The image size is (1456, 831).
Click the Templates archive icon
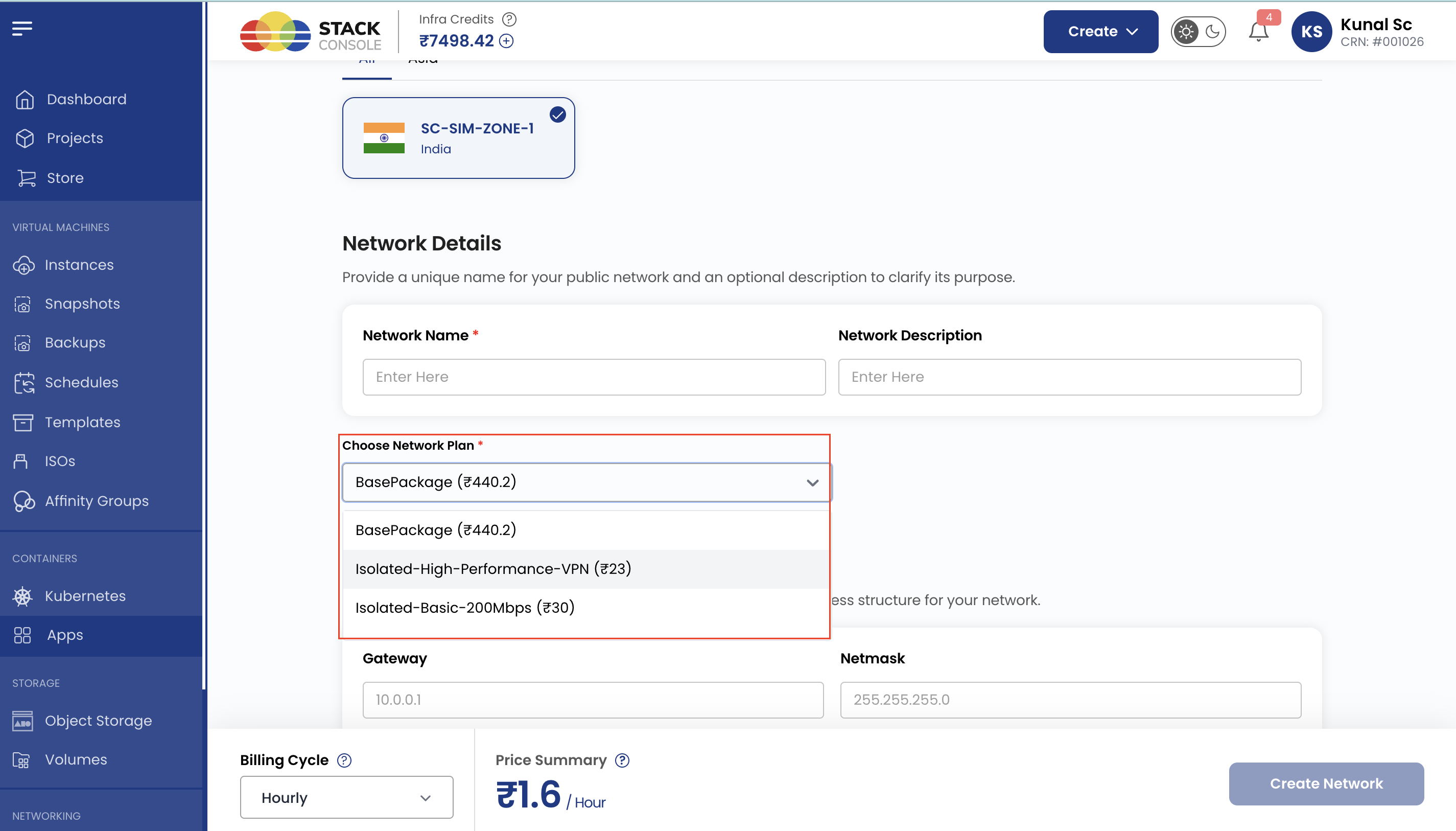coord(23,422)
